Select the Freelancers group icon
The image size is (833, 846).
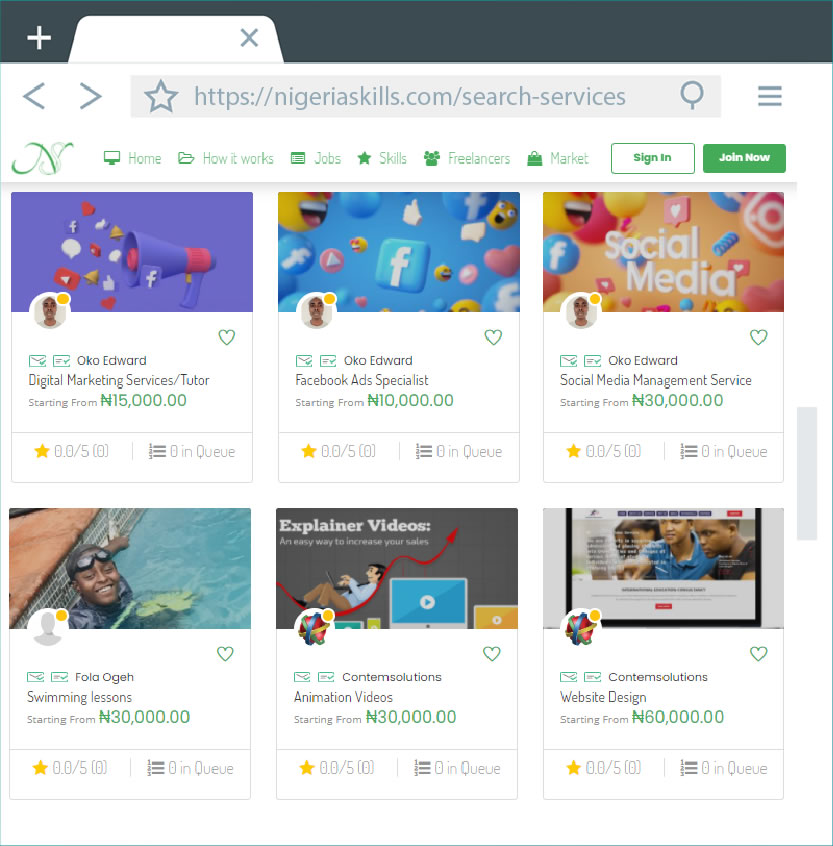click(430, 157)
